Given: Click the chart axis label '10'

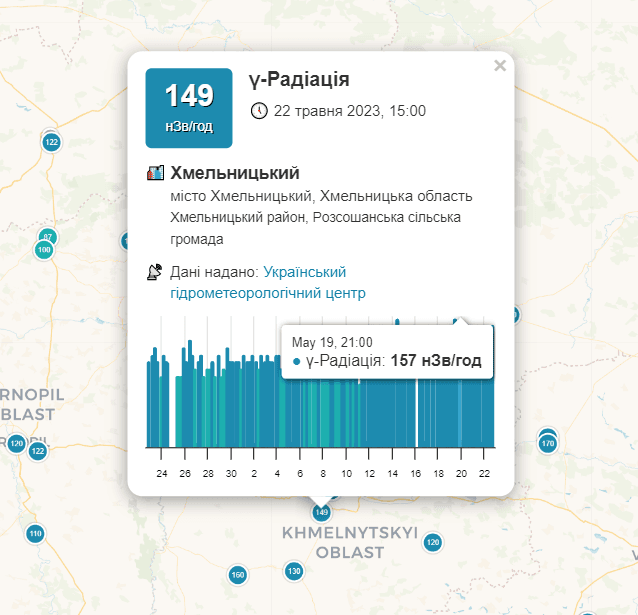Looking at the screenshot, I should point(346,473).
